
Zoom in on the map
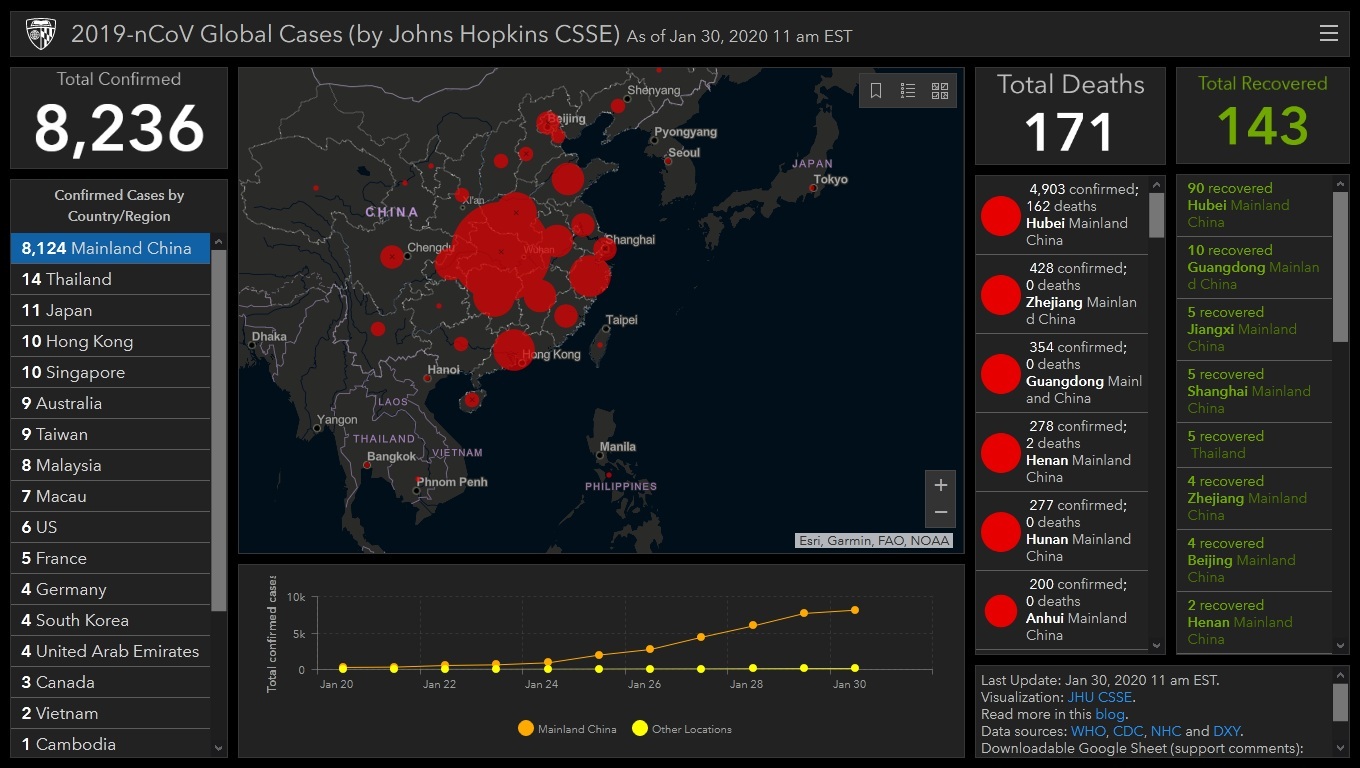click(940, 485)
